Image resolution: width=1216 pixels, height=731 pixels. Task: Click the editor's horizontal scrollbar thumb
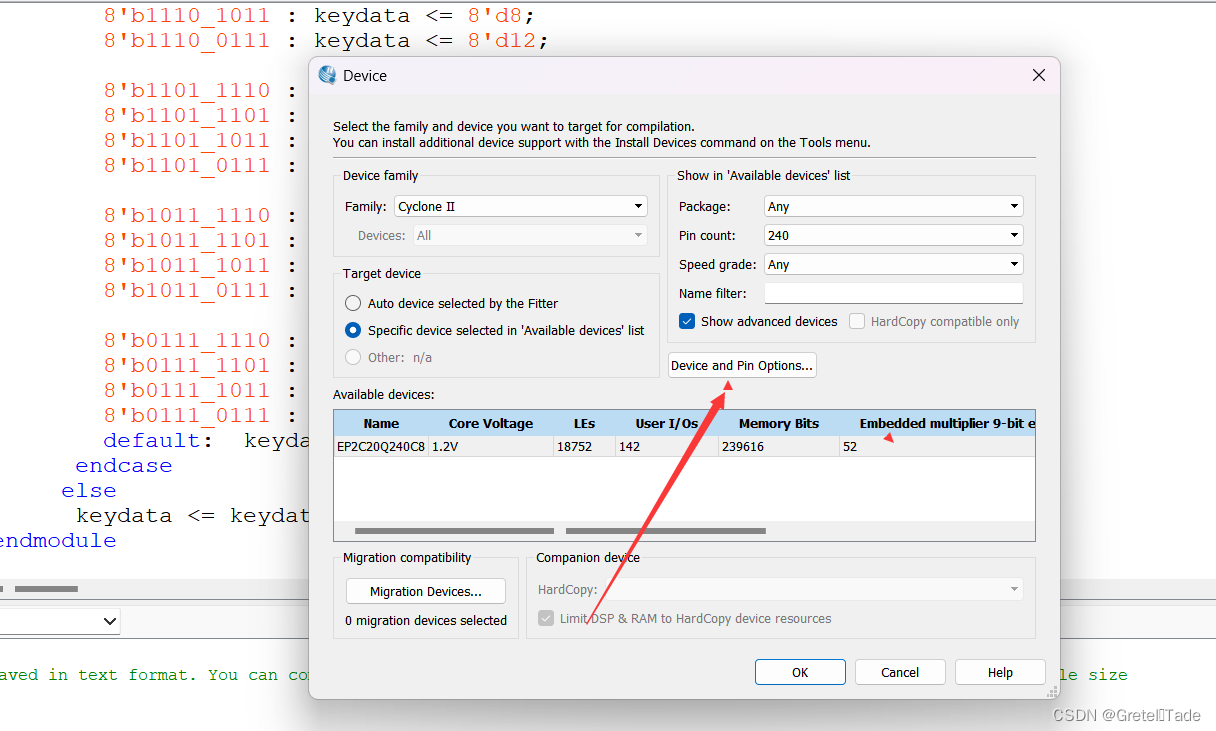coord(46,589)
